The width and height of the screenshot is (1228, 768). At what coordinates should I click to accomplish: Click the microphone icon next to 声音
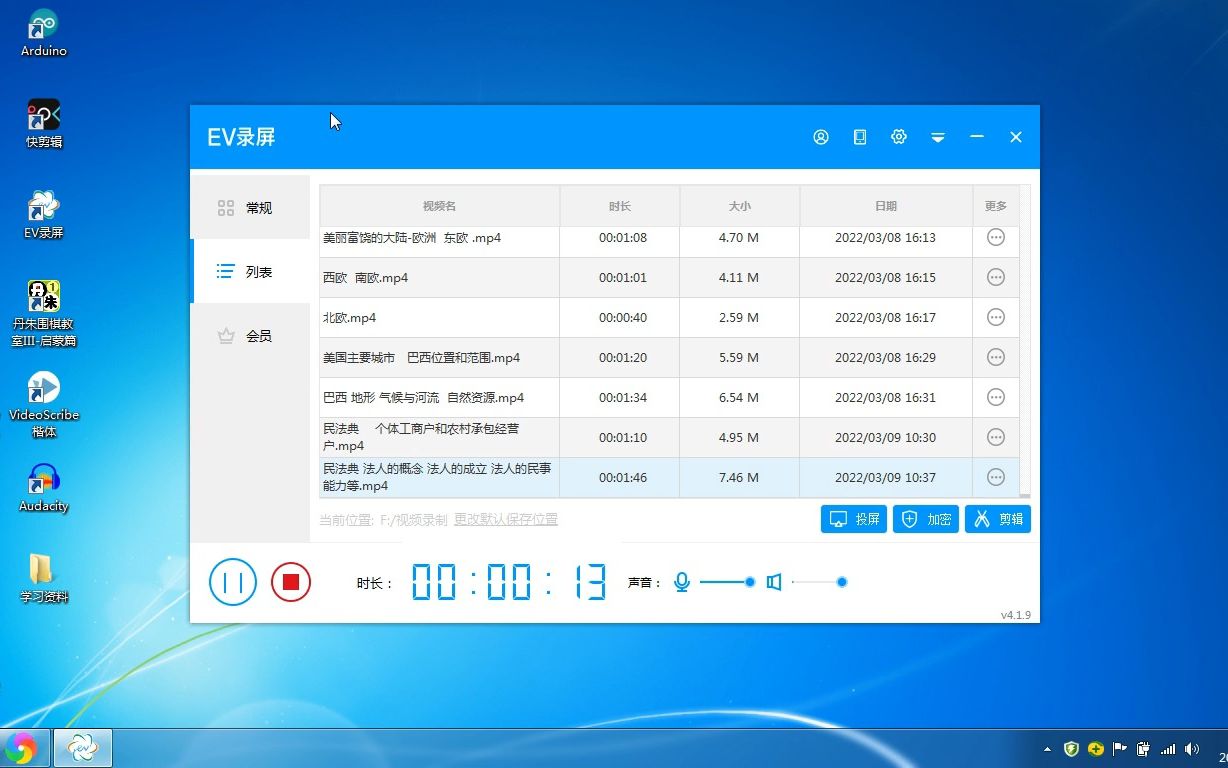(681, 581)
